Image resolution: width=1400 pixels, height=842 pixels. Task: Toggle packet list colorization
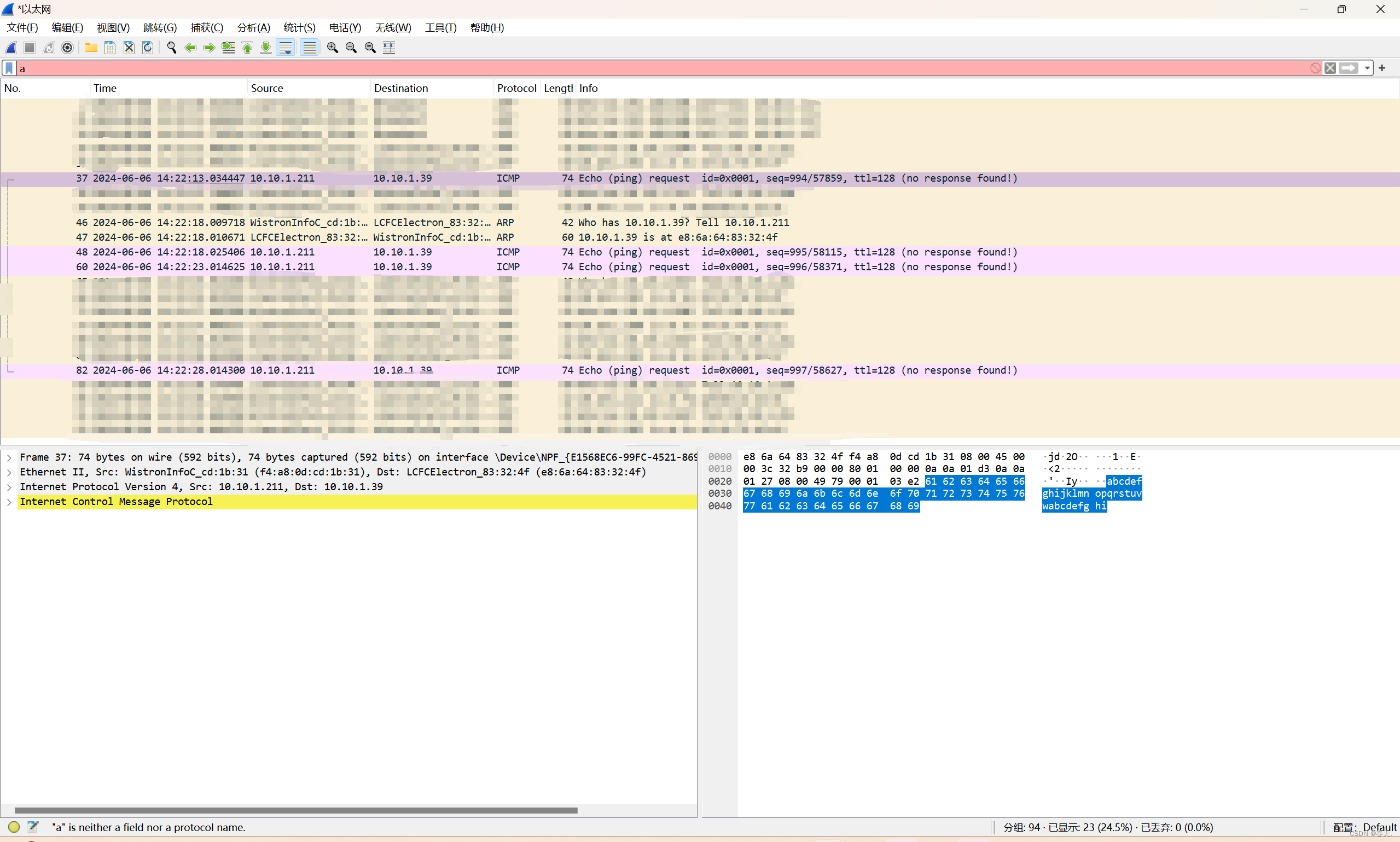tap(309, 48)
